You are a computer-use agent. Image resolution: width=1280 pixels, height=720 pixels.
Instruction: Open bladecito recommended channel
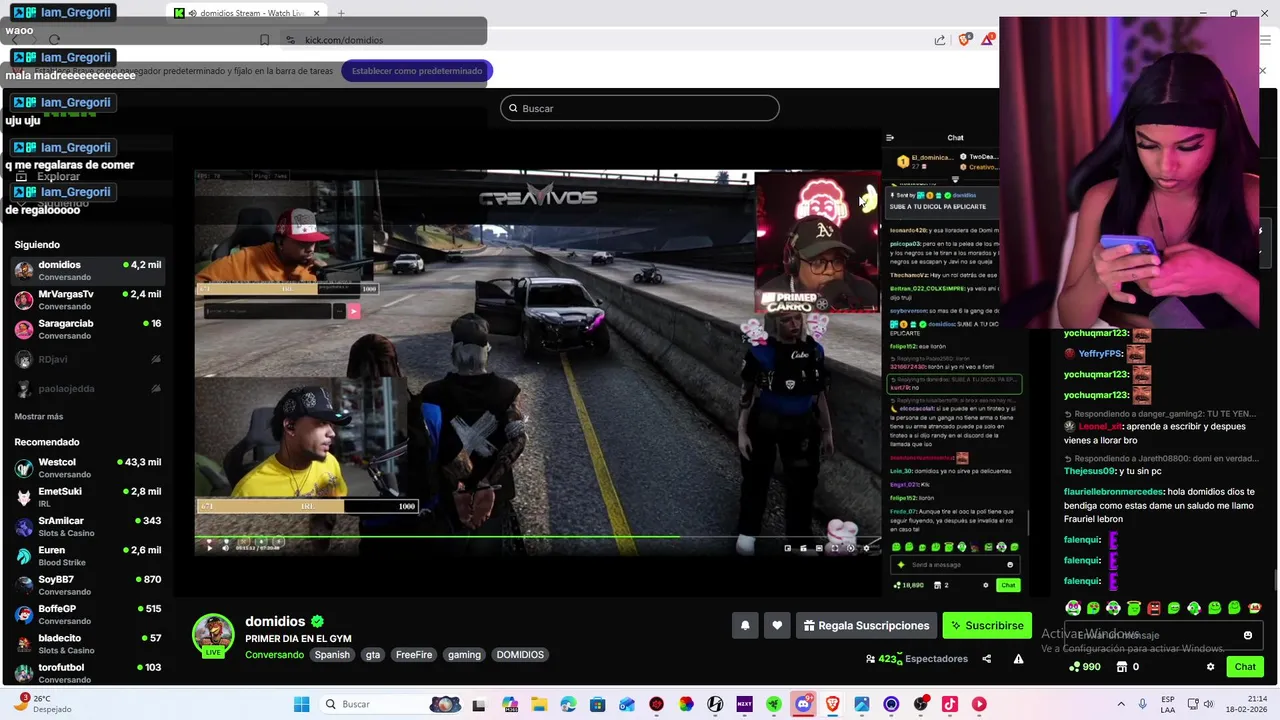87,643
